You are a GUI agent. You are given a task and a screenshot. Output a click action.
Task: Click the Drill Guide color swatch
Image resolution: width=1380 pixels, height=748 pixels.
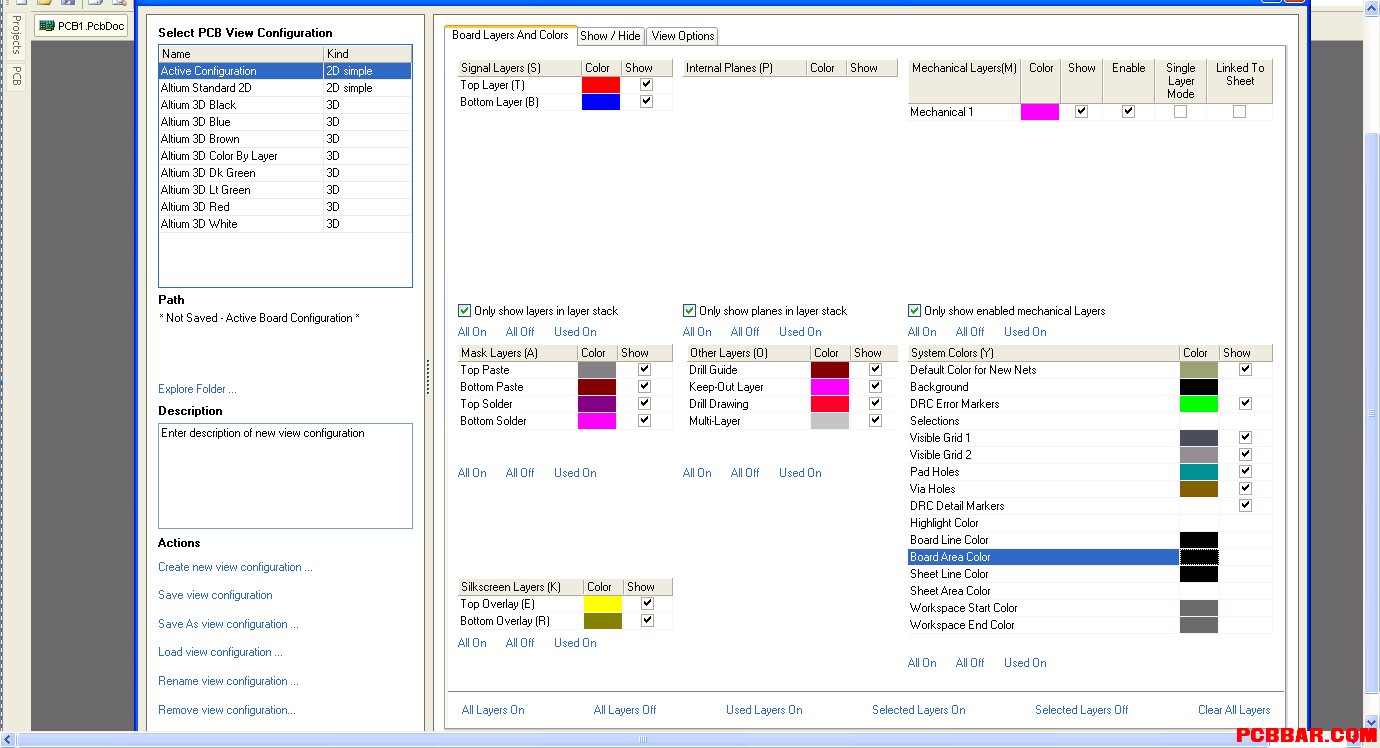pyautogui.click(x=830, y=370)
